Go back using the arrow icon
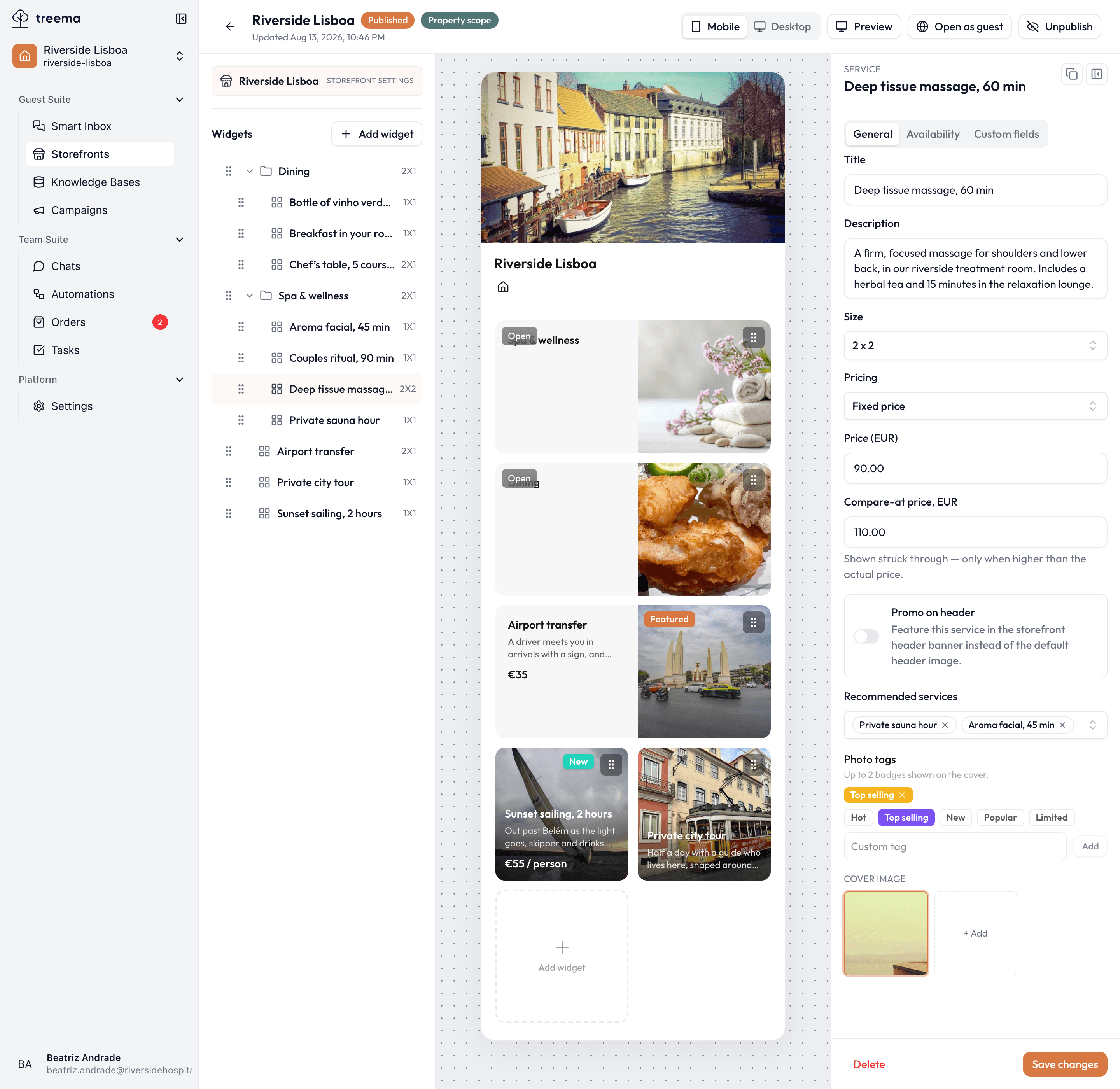1120x1089 pixels. [230, 26]
